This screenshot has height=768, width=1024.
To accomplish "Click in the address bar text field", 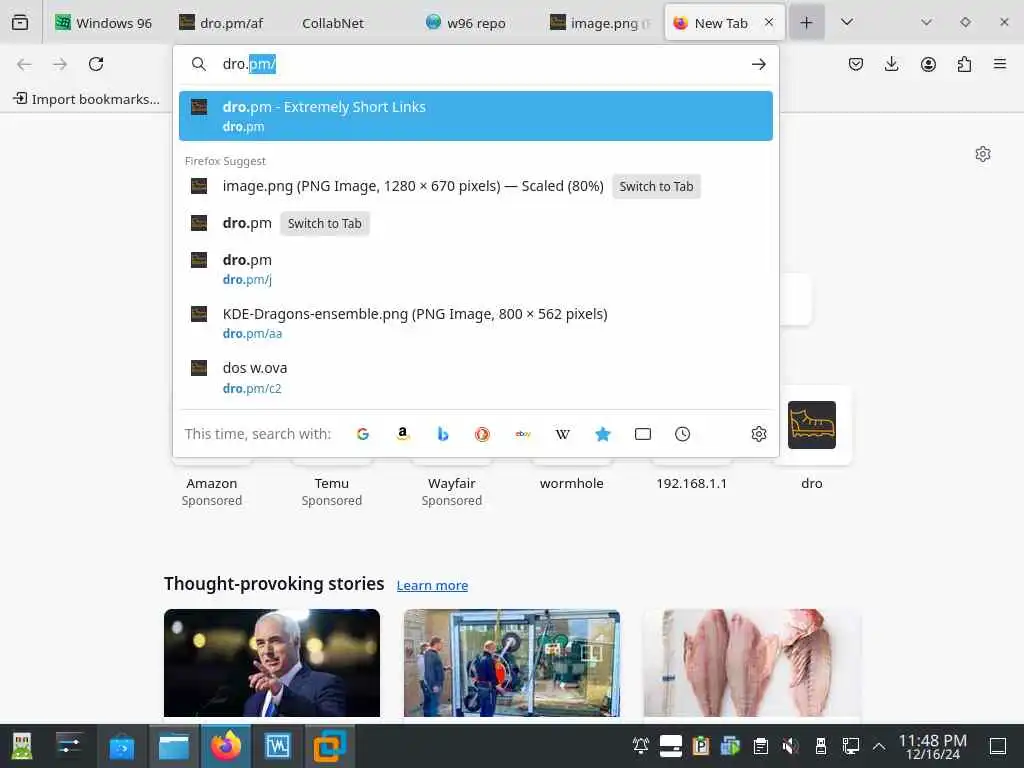I will coord(480,64).
